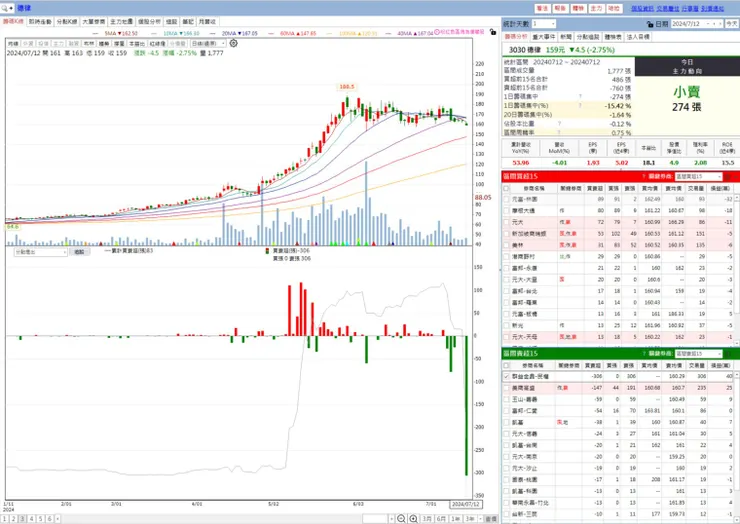
Task: Open the 到價通知 link
Action: click(712, 8)
